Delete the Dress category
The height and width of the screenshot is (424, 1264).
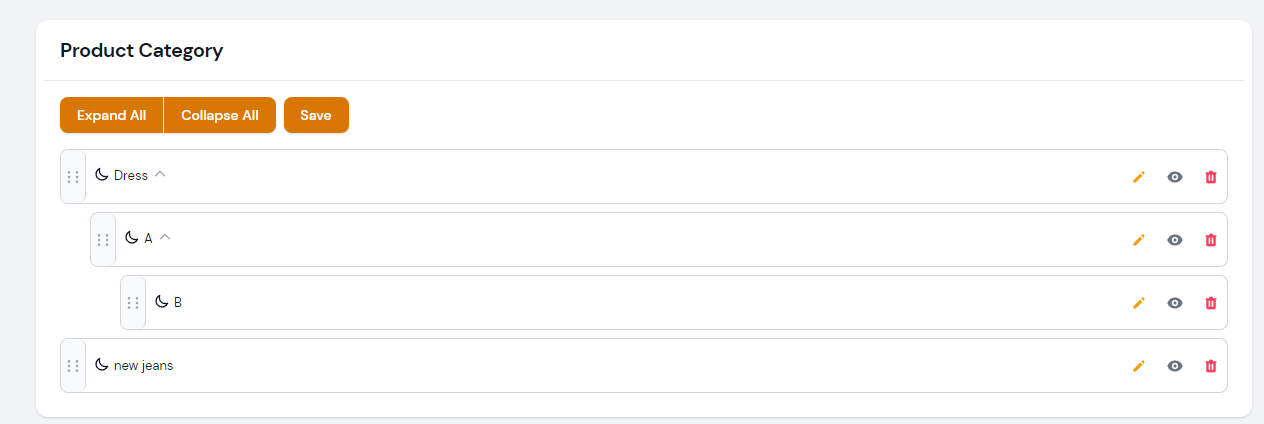(1211, 177)
